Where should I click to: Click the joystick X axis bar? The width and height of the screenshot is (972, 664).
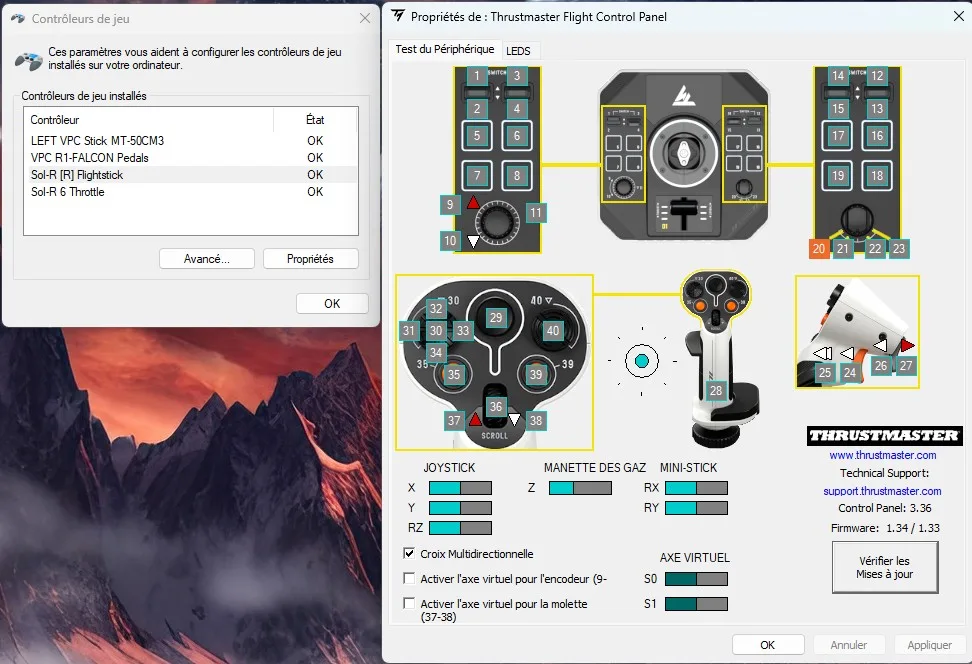coord(460,488)
